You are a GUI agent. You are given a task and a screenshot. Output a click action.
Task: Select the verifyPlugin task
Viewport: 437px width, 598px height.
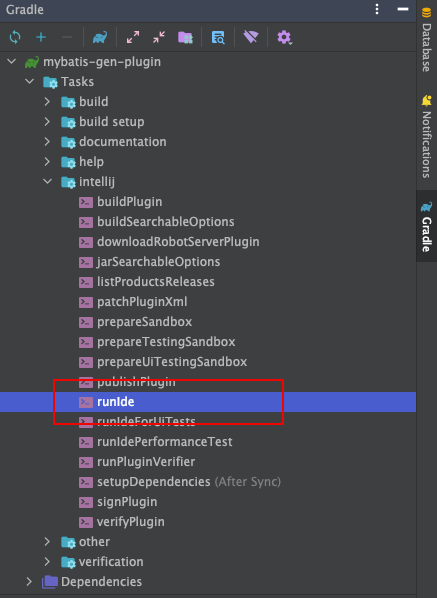point(131,522)
